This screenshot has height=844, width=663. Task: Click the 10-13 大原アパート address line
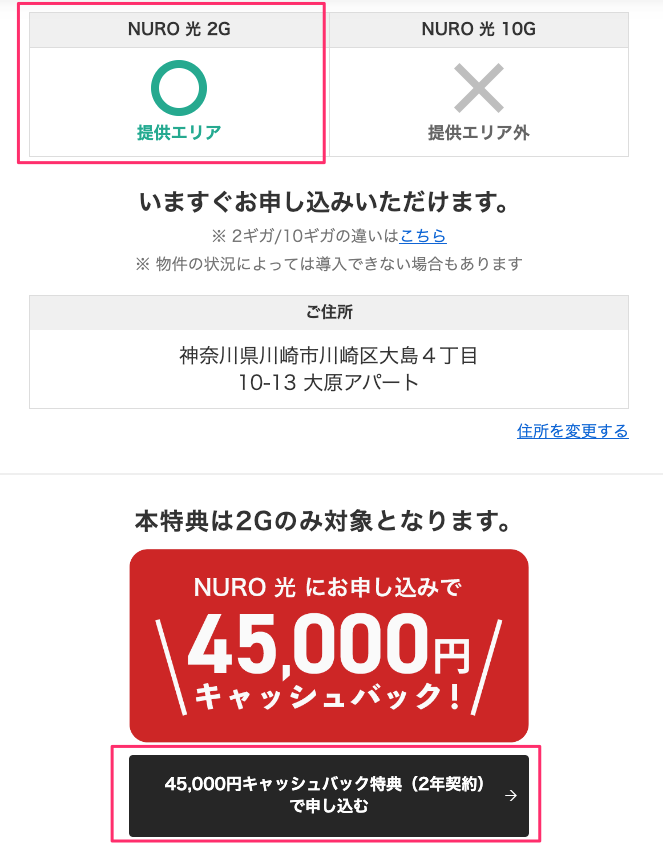tap(328, 383)
